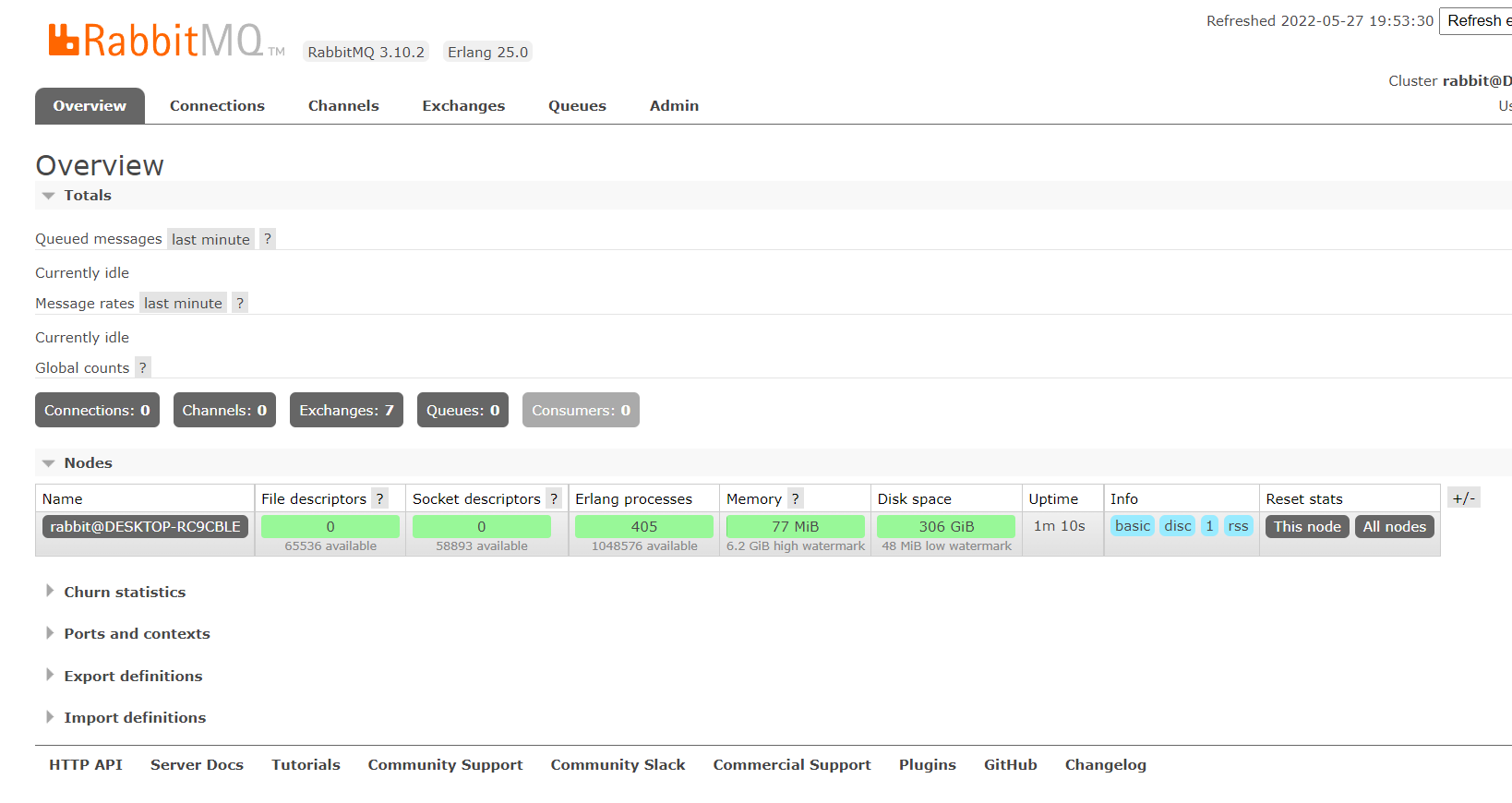The image size is (1512, 803).
Task: Click '6.2 GiB high watermark' text
Action: pyautogui.click(x=796, y=545)
